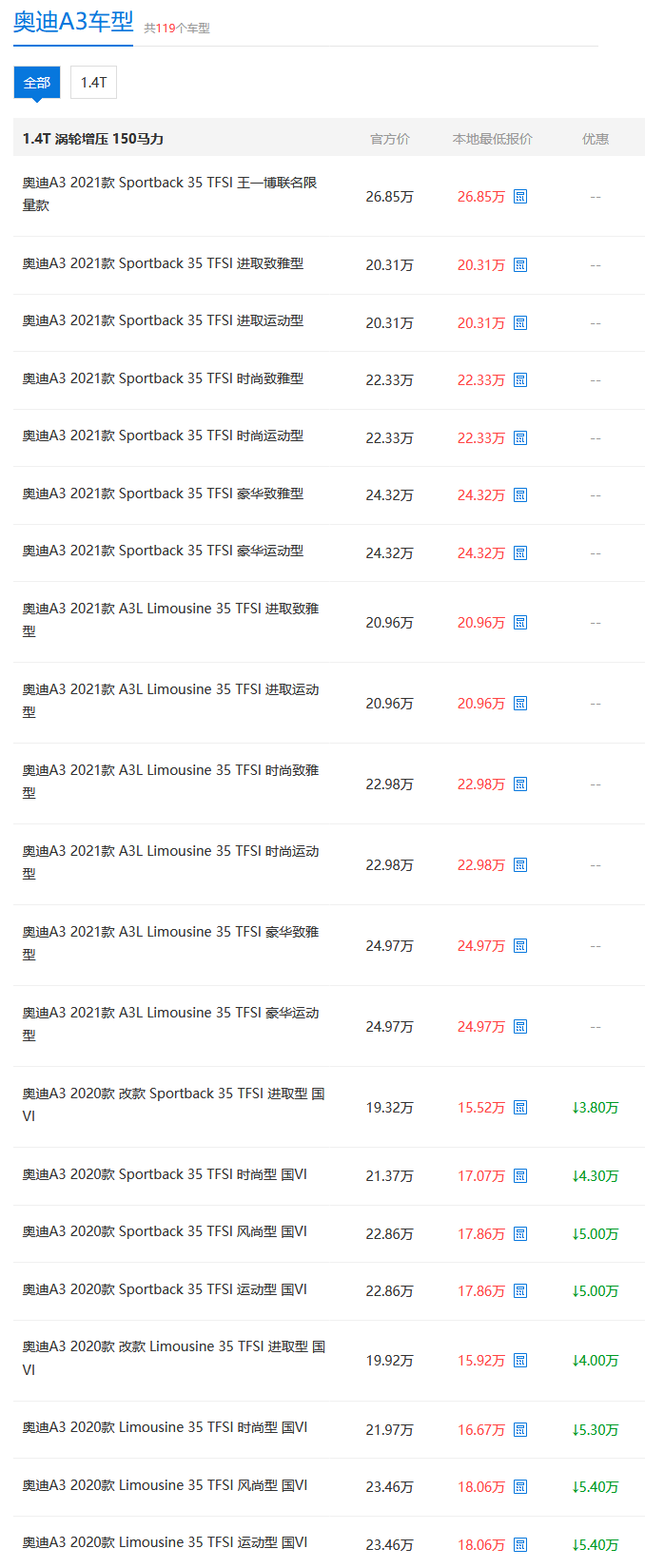The height and width of the screenshot is (1568, 645).
Task: Click calculator icon next to 15.52万
Action: tap(520, 1108)
